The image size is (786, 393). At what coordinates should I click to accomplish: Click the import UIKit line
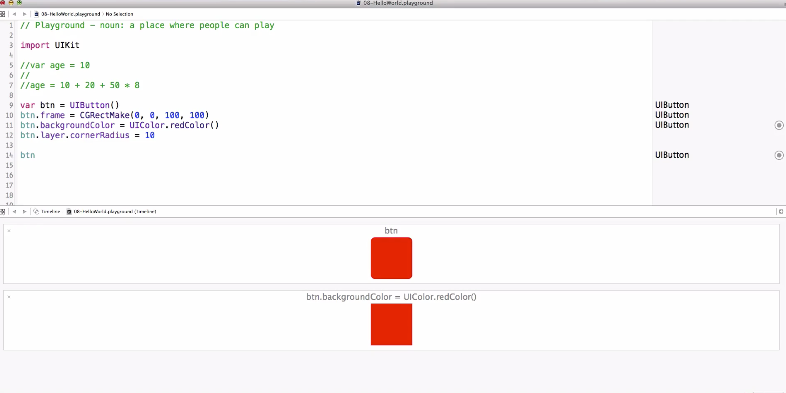click(x=50, y=45)
